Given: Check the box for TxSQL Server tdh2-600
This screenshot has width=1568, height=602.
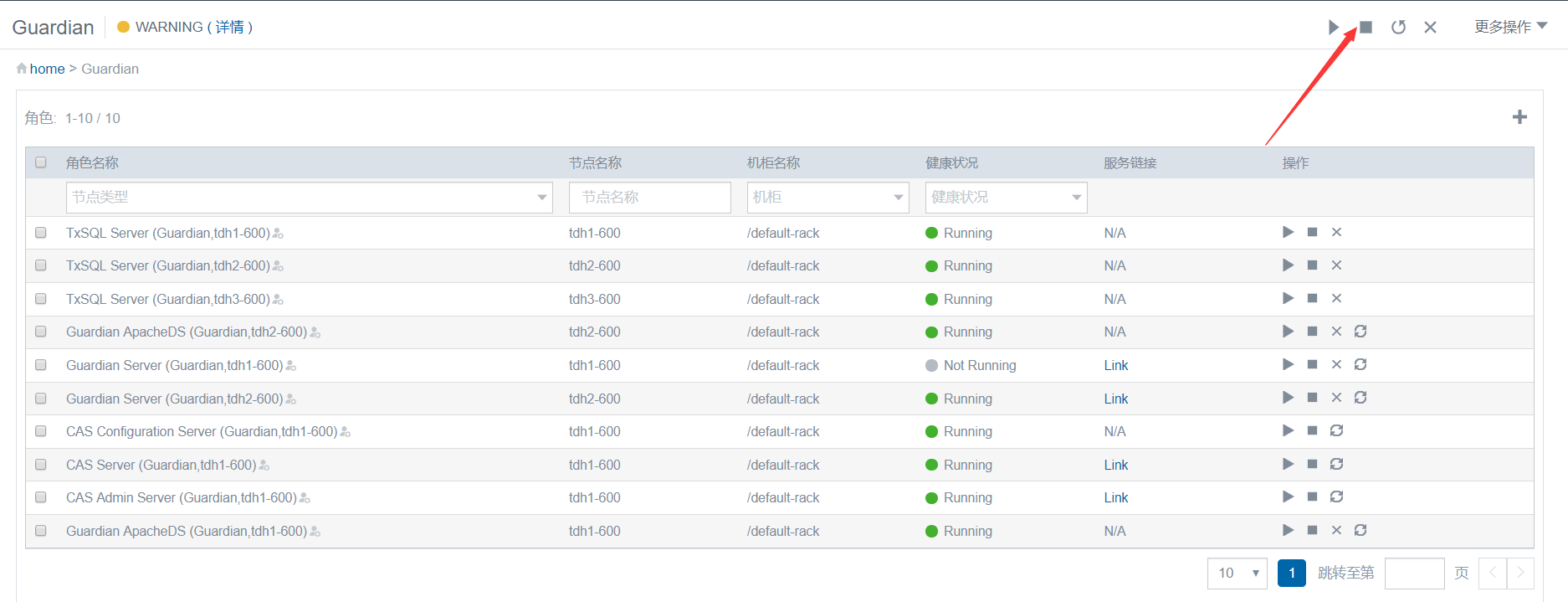Looking at the screenshot, I should coord(41,265).
